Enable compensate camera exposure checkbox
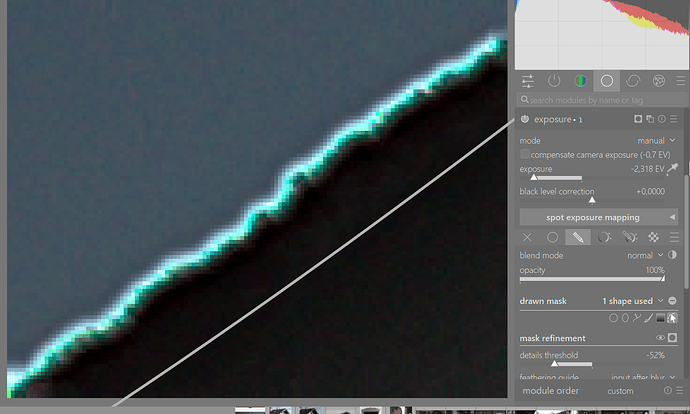 click(x=525, y=154)
